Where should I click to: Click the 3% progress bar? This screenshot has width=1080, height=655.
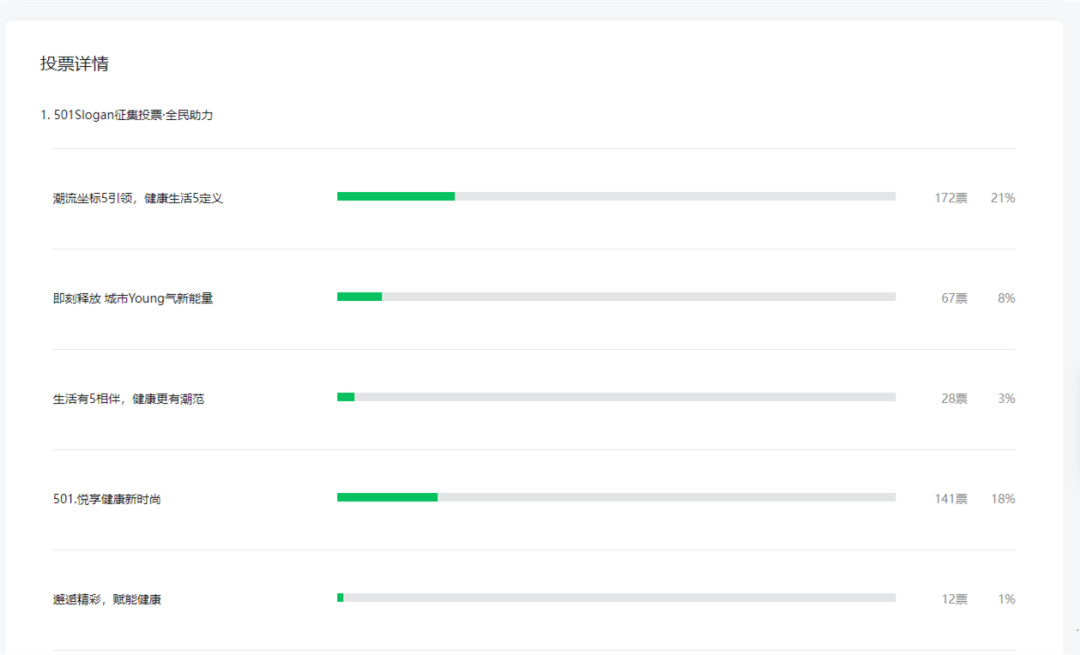[x=616, y=397]
